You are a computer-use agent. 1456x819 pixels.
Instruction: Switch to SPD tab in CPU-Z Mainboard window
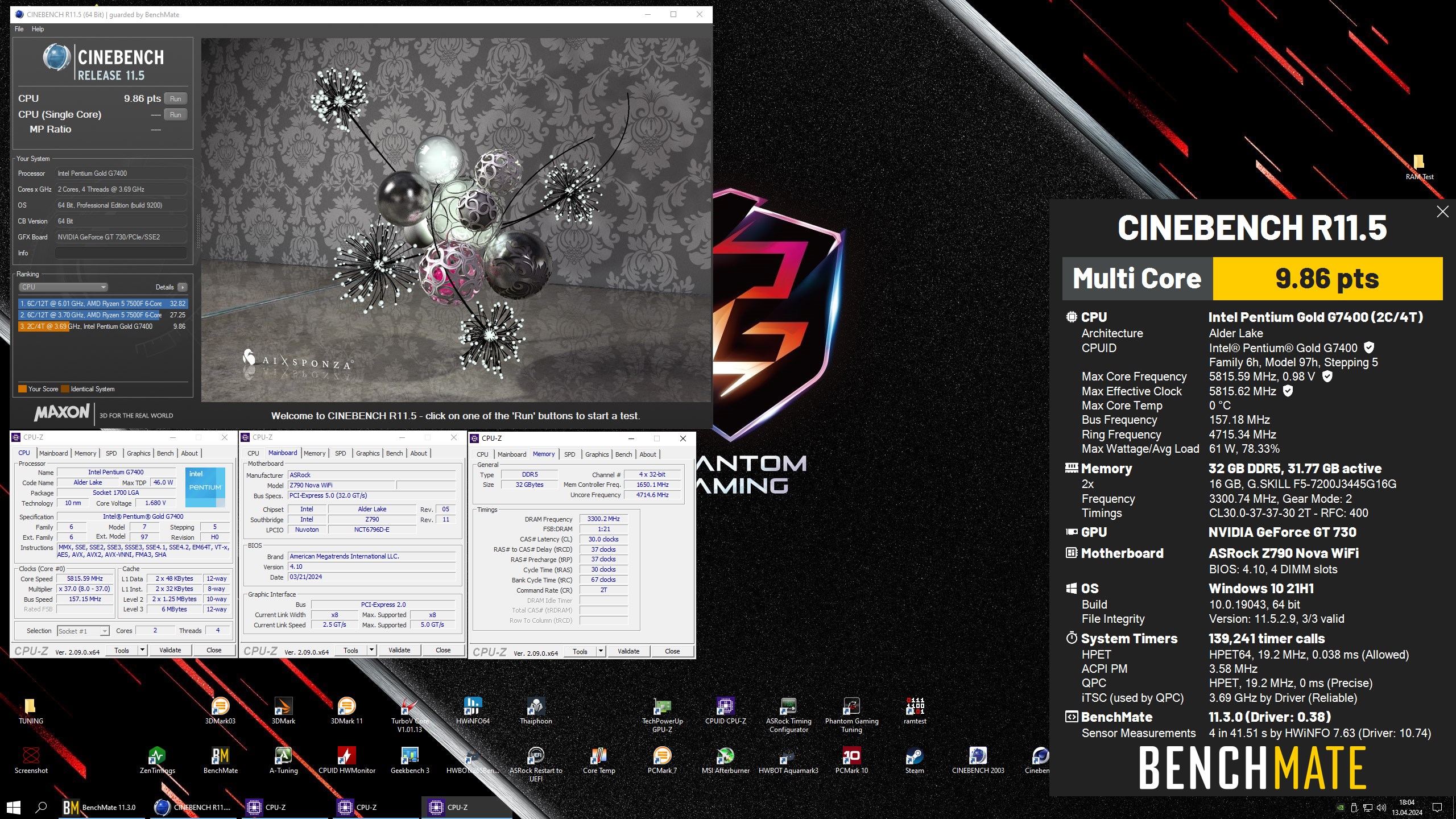pyautogui.click(x=341, y=453)
